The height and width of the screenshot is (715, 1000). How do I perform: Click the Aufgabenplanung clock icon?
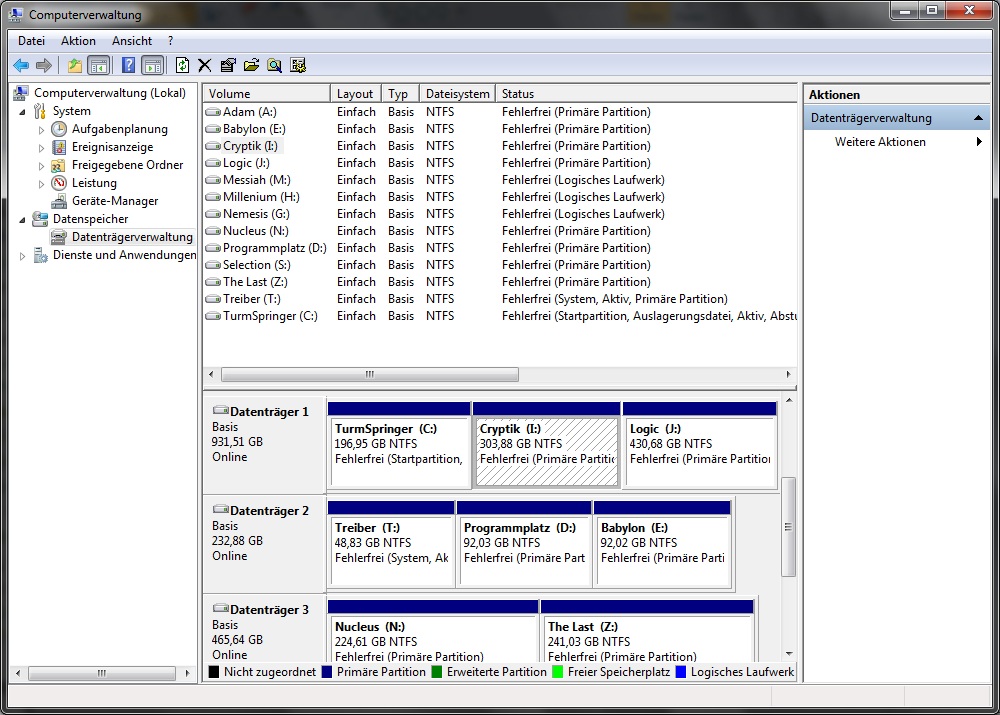[59, 129]
